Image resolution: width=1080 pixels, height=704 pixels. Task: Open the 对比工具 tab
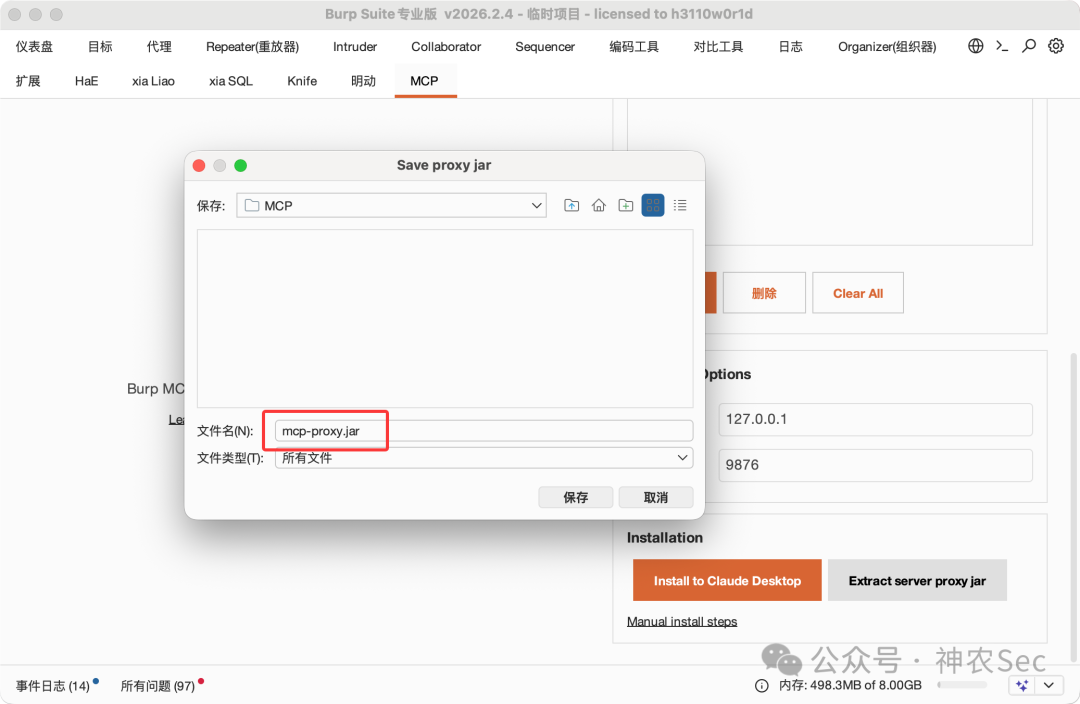tap(718, 46)
